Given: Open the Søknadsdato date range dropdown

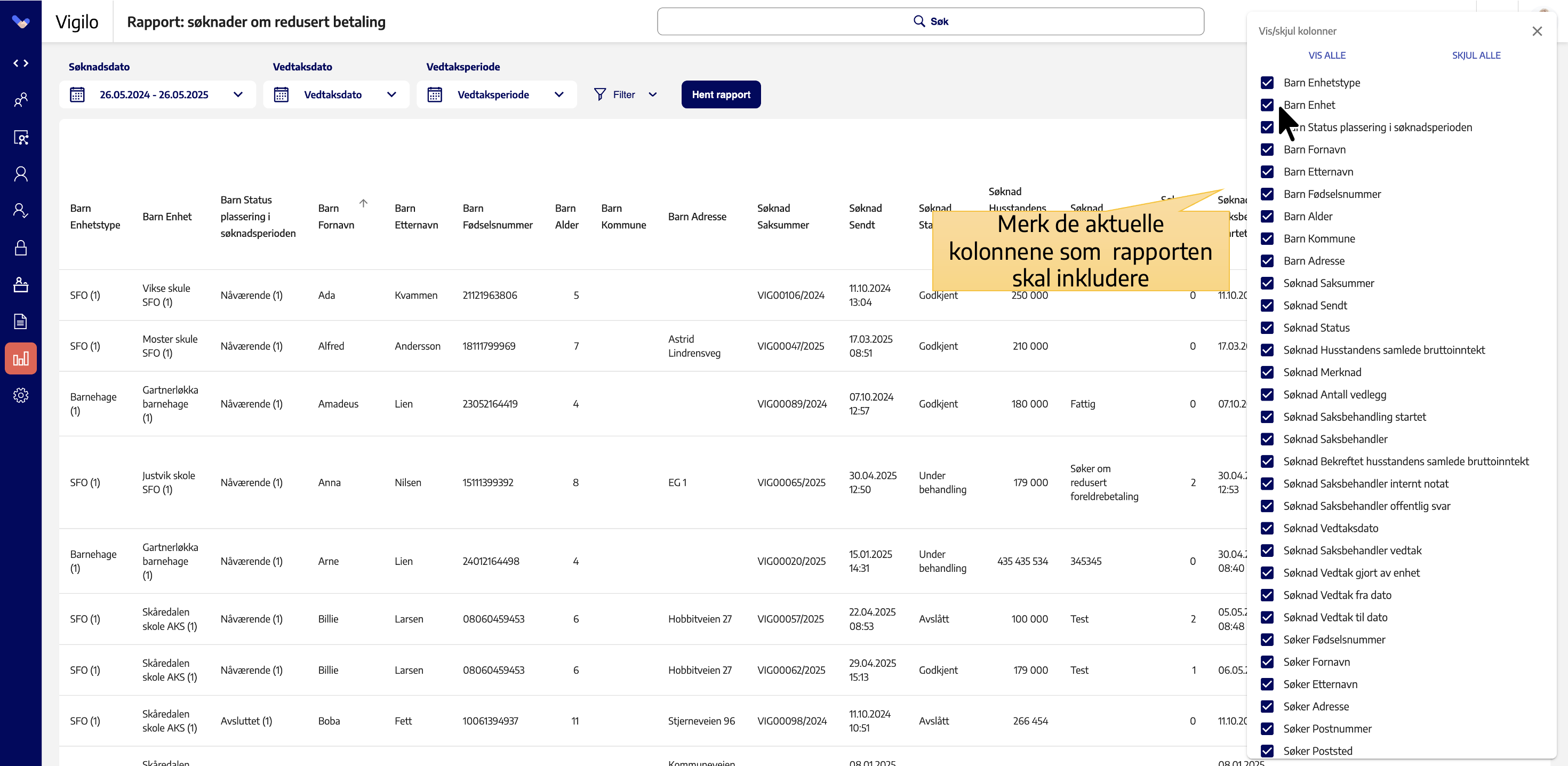Looking at the screenshot, I should point(157,94).
